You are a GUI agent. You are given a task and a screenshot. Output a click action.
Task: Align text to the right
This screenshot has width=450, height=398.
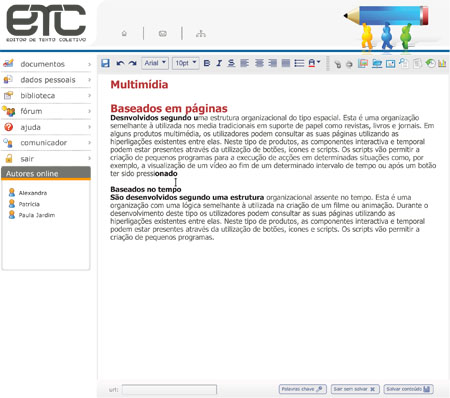tap(273, 63)
